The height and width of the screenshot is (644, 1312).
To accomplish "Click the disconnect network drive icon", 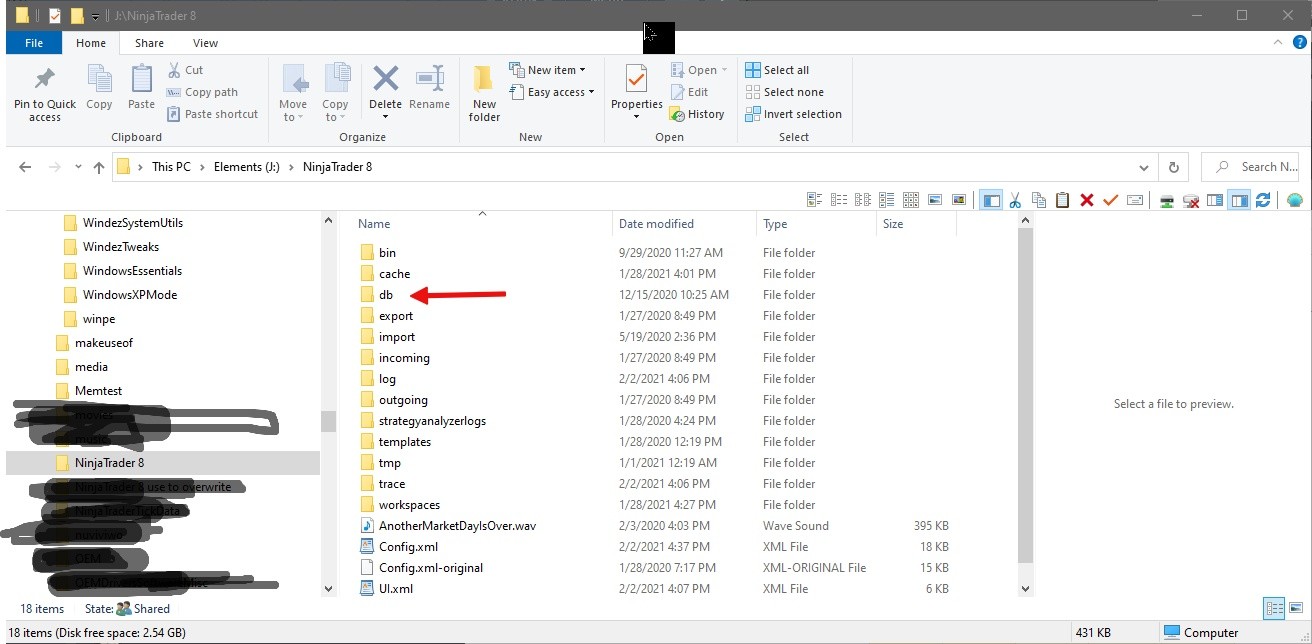I will point(1191,200).
